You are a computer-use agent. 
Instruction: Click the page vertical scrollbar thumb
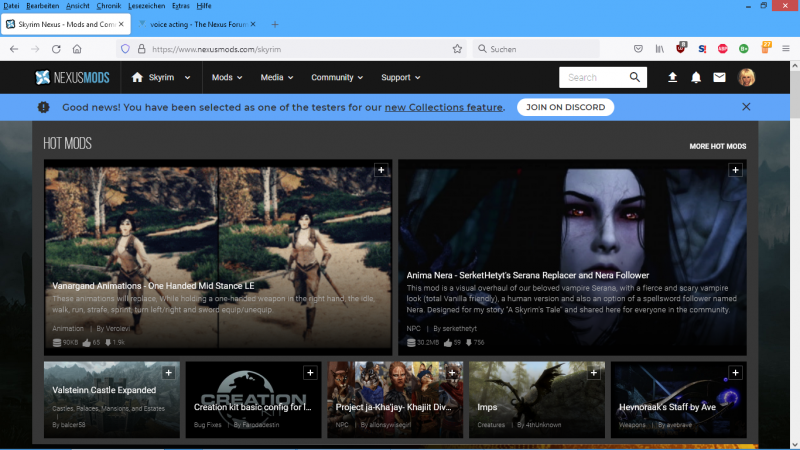pos(795,94)
